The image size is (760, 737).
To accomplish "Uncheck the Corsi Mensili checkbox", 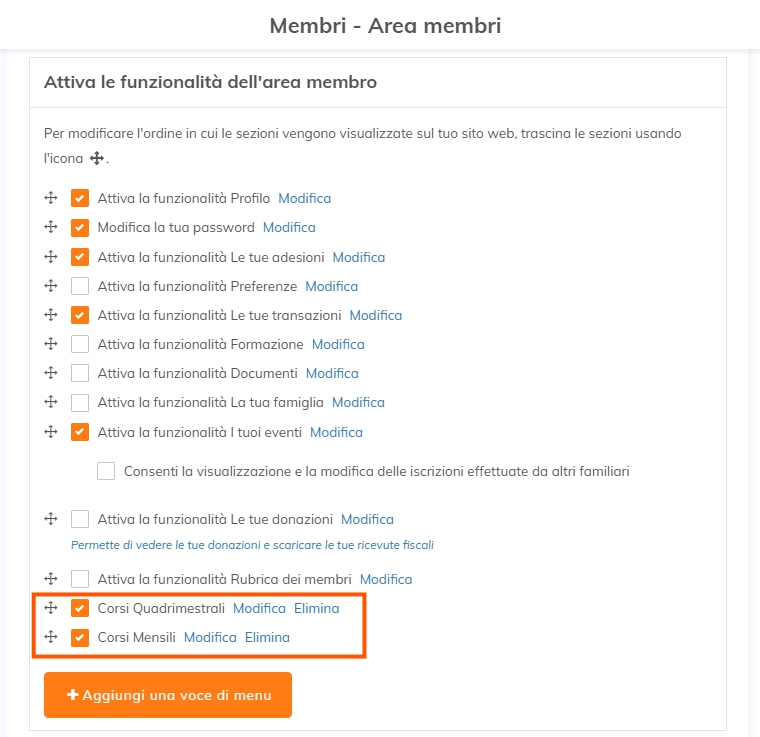I will click(x=80, y=637).
